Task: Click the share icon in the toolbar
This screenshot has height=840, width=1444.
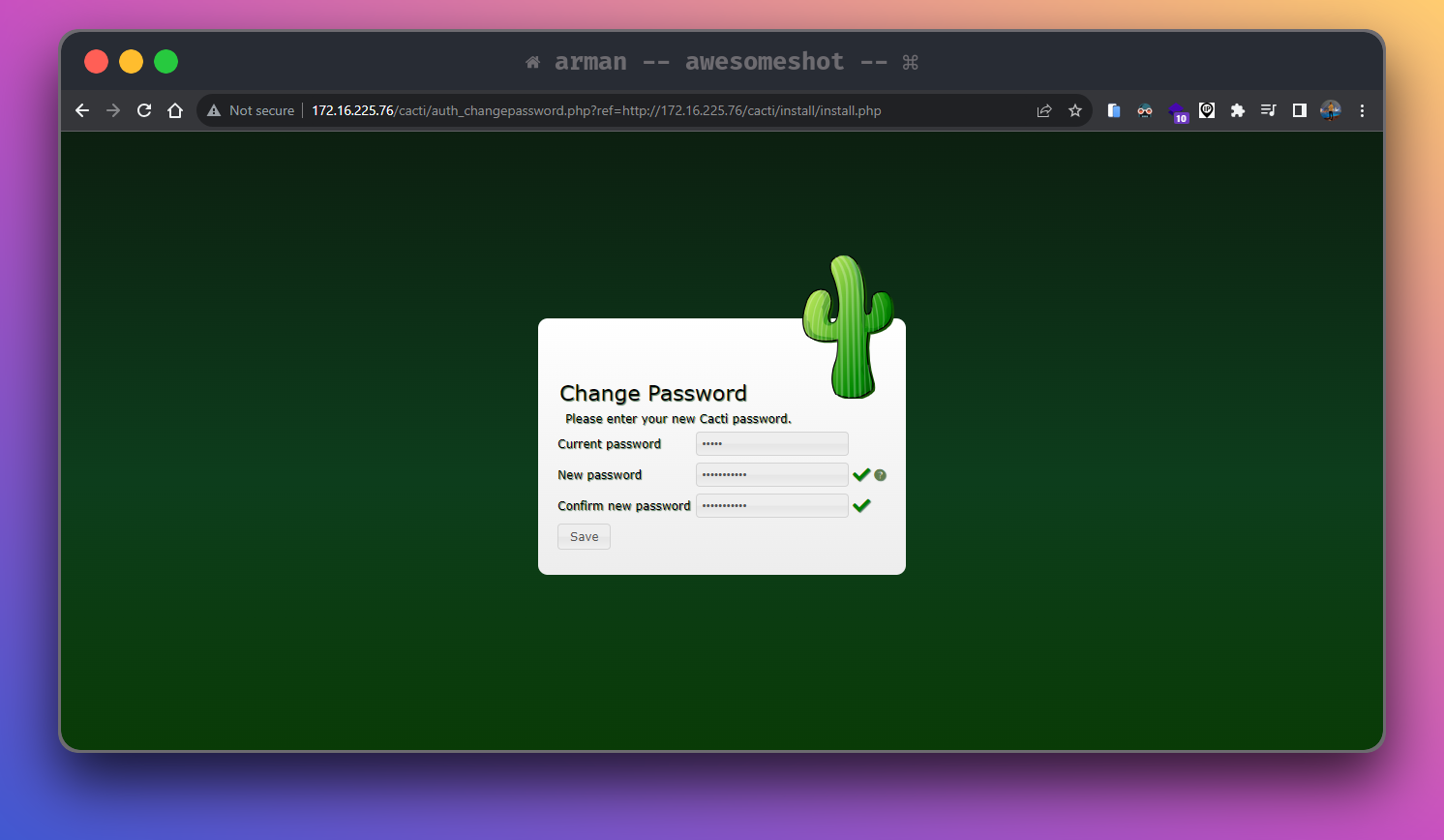Action: 1044,110
